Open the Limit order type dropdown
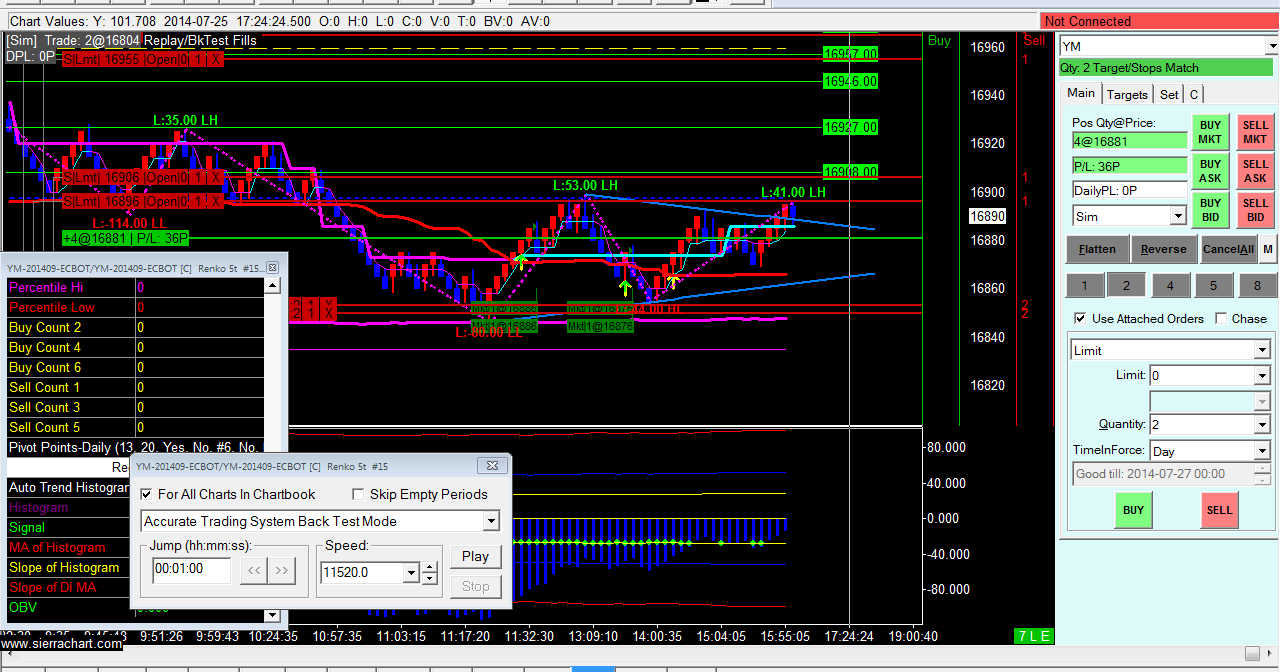 (1262, 350)
